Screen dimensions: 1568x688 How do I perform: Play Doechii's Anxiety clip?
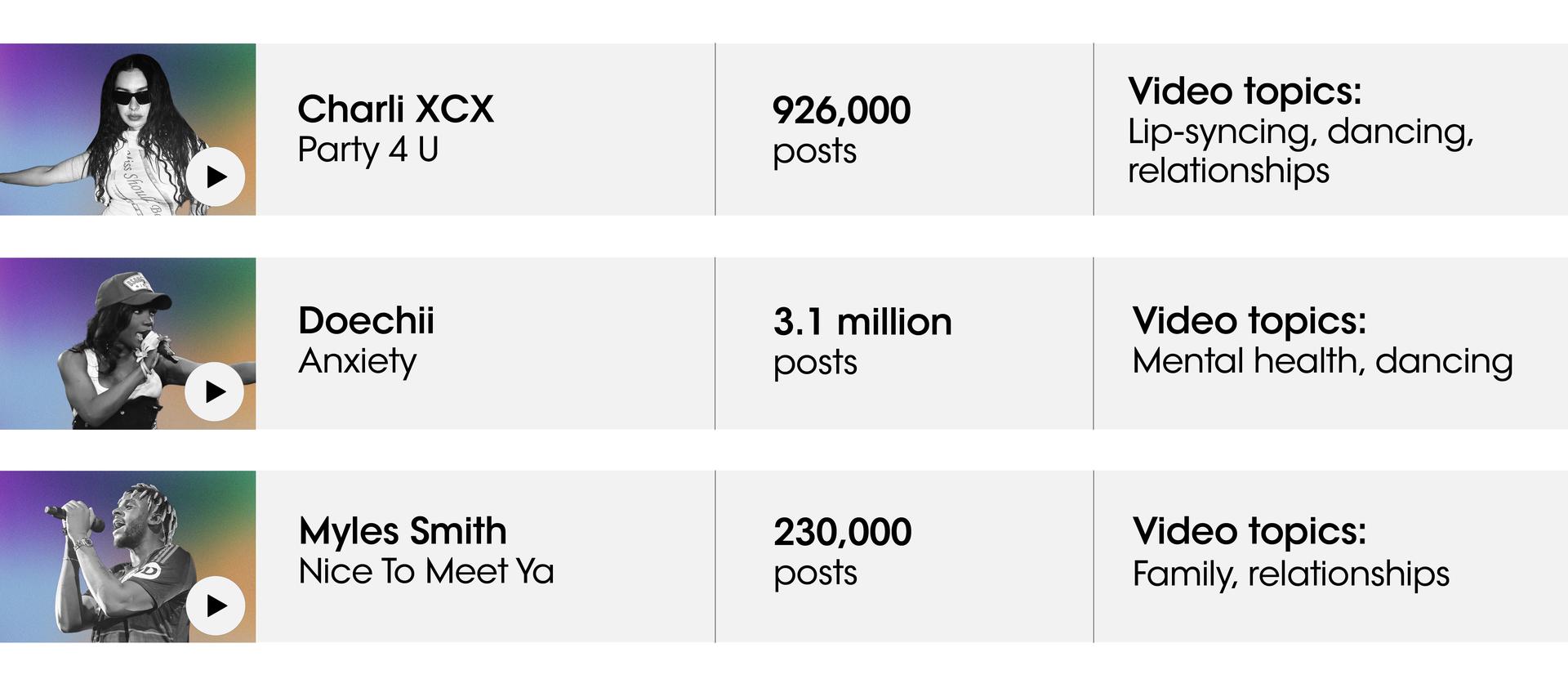click(215, 391)
